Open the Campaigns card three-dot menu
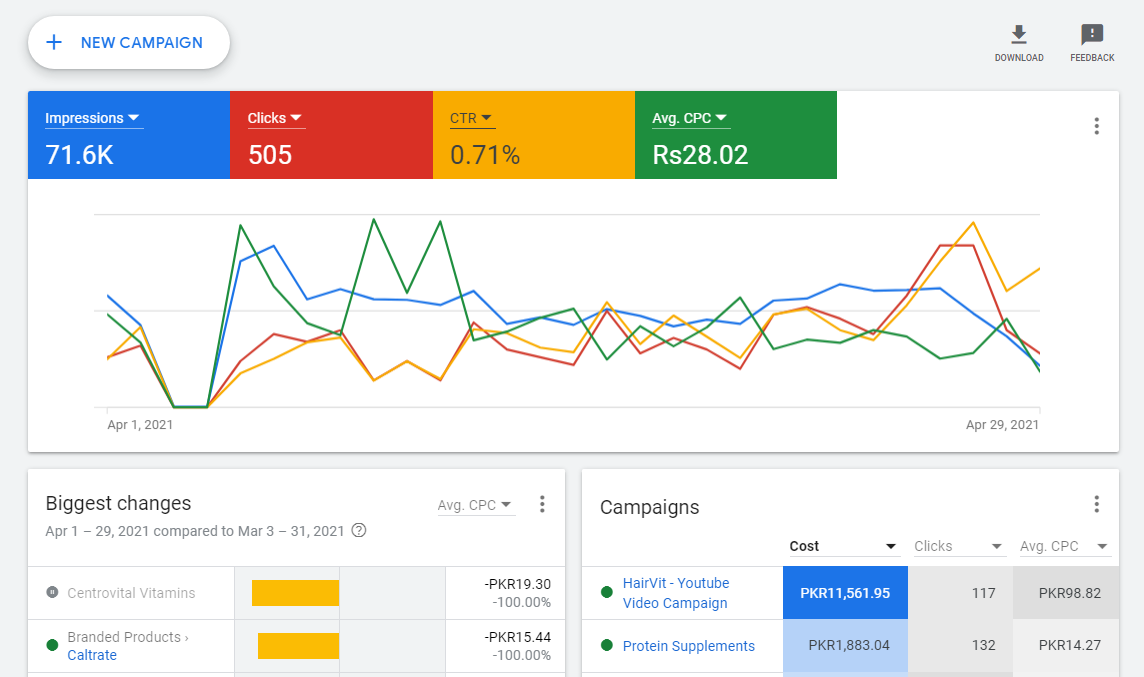The width and height of the screenshot is (1144, 677). click(x=1096, y=504)
